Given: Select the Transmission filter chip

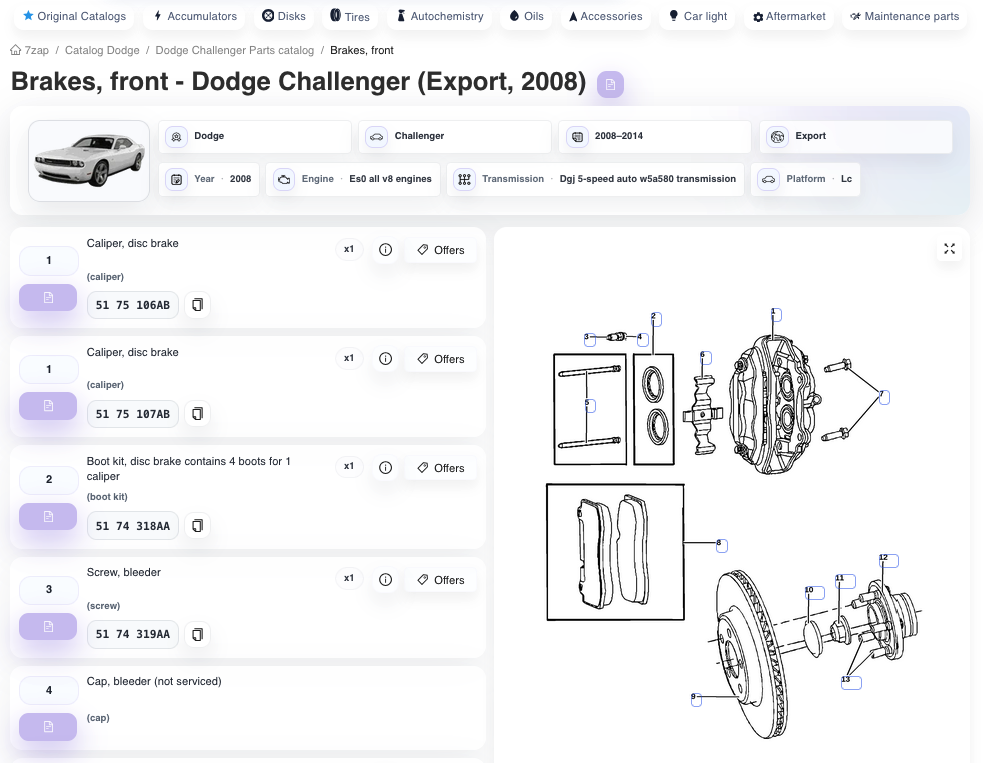Looking at the screenshot, I should coord(597,179).
